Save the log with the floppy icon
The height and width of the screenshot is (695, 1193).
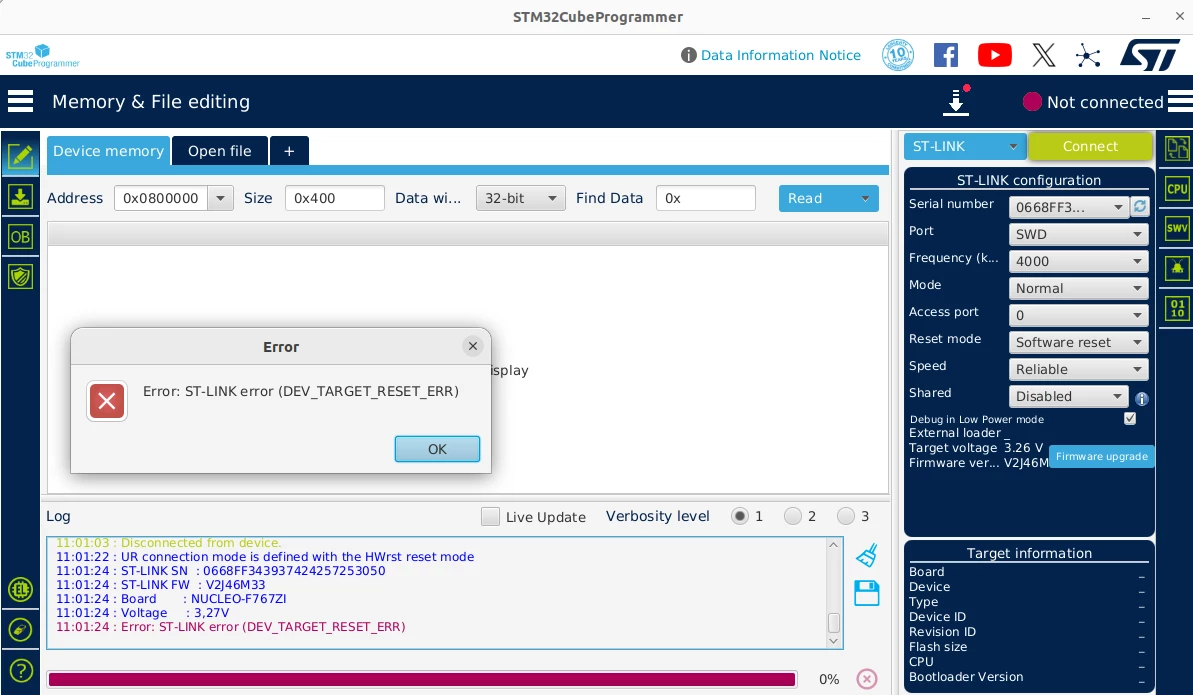click(x=867, y=593)
